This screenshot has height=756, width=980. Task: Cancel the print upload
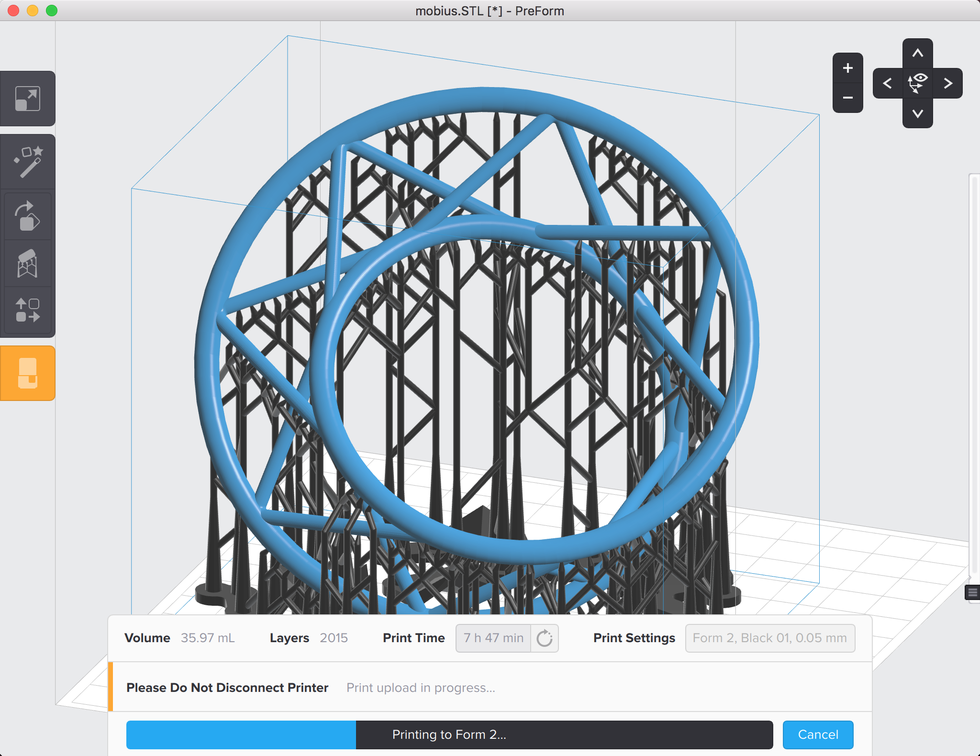click(818, 734)
